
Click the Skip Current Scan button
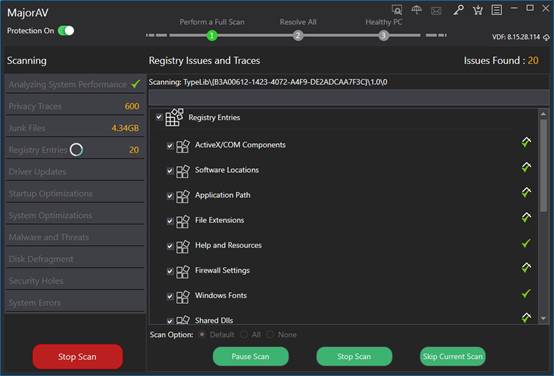tap(453, 357)
